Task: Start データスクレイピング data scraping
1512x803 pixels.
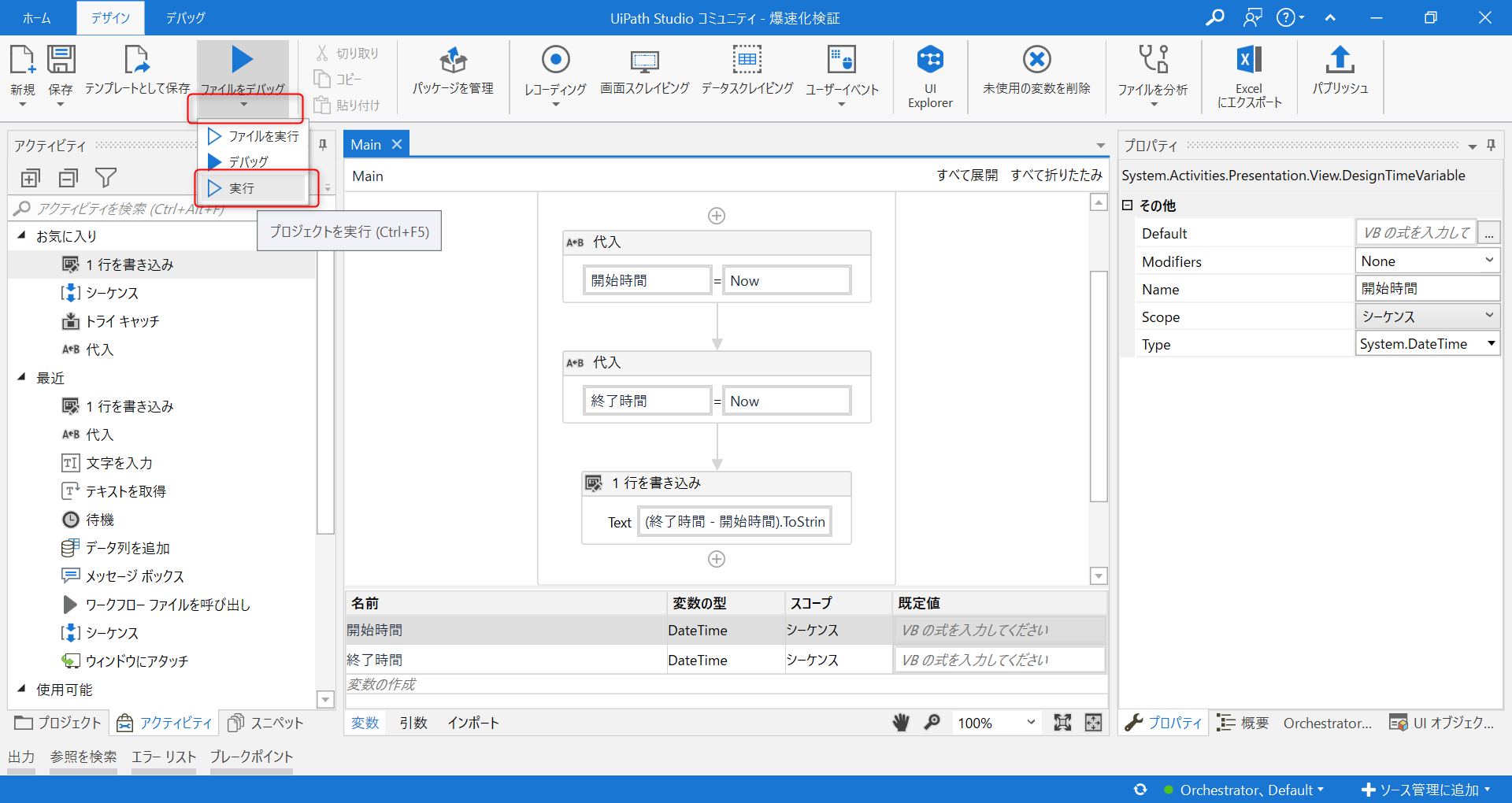Action: click(x=747, y=60)
